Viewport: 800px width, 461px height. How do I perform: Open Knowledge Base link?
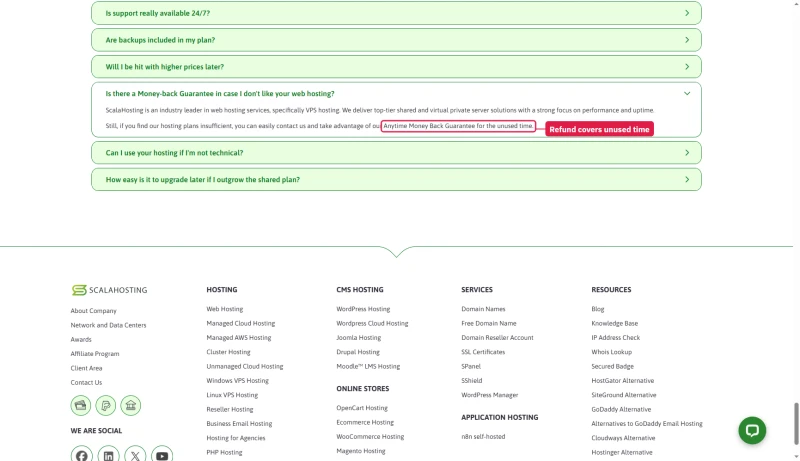tap(614, 323)
